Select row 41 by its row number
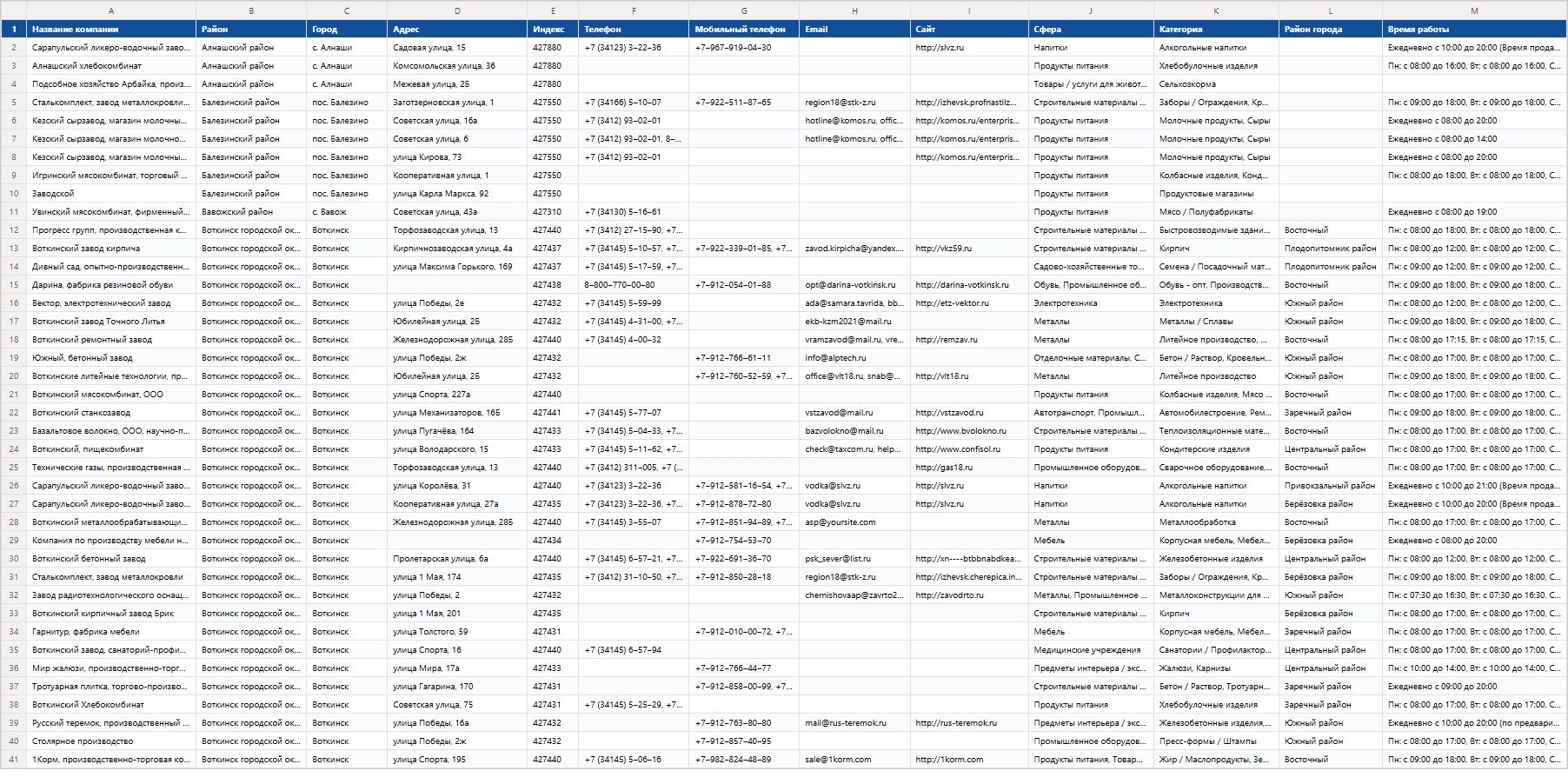 [x=13, y=760]
